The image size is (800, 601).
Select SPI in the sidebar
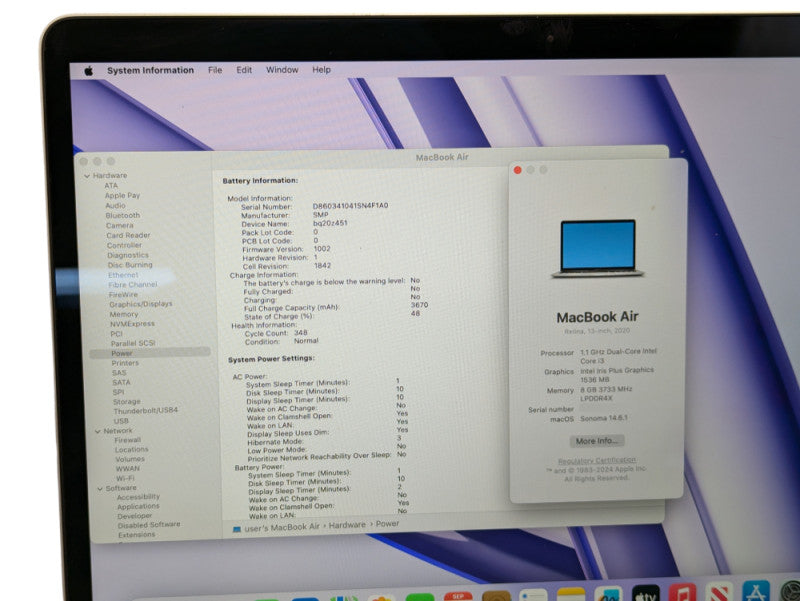click(118, 392)
